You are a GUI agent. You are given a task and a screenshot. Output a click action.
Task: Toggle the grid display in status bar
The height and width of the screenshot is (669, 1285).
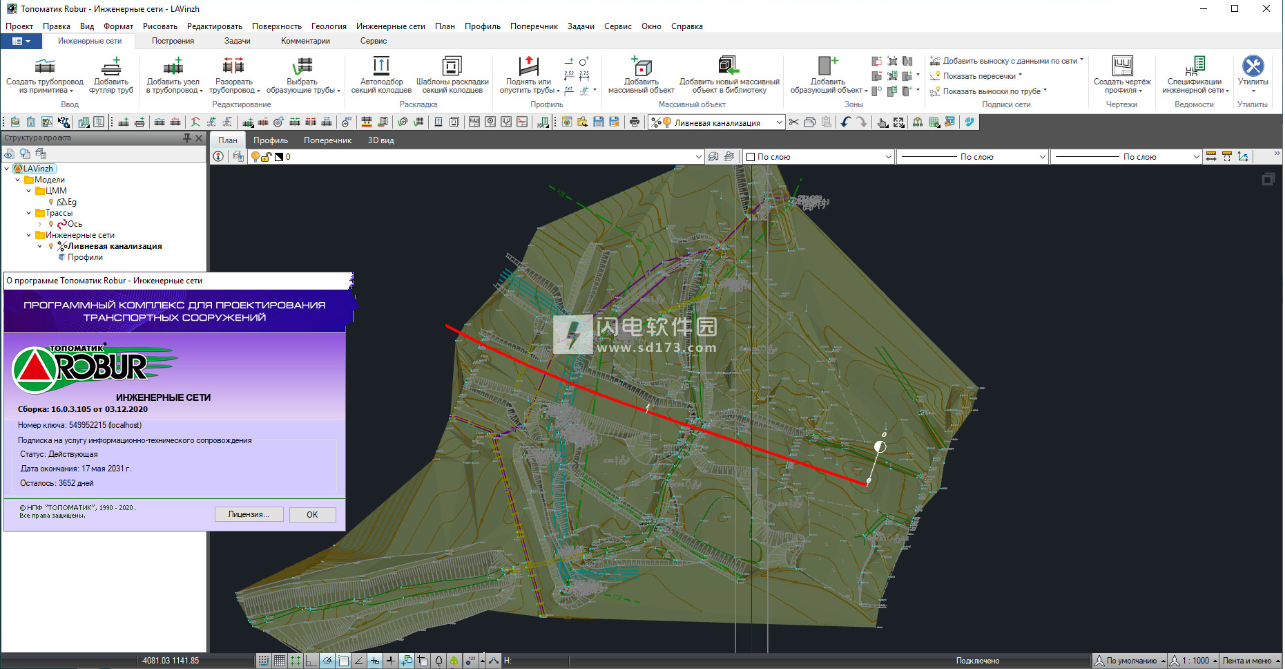pyautogui.click(x=280, y=661)
